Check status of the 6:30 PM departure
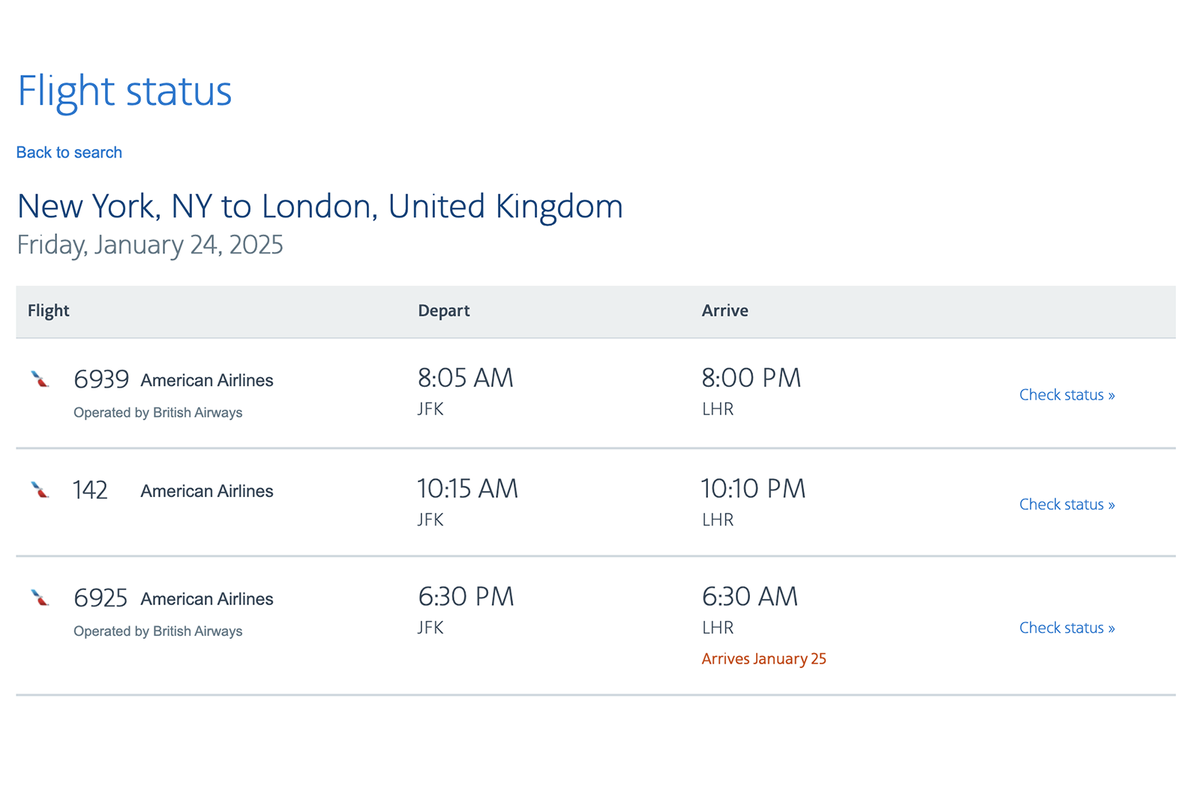The width and height of the screenshot is (1200, 800). [1067, 627]
